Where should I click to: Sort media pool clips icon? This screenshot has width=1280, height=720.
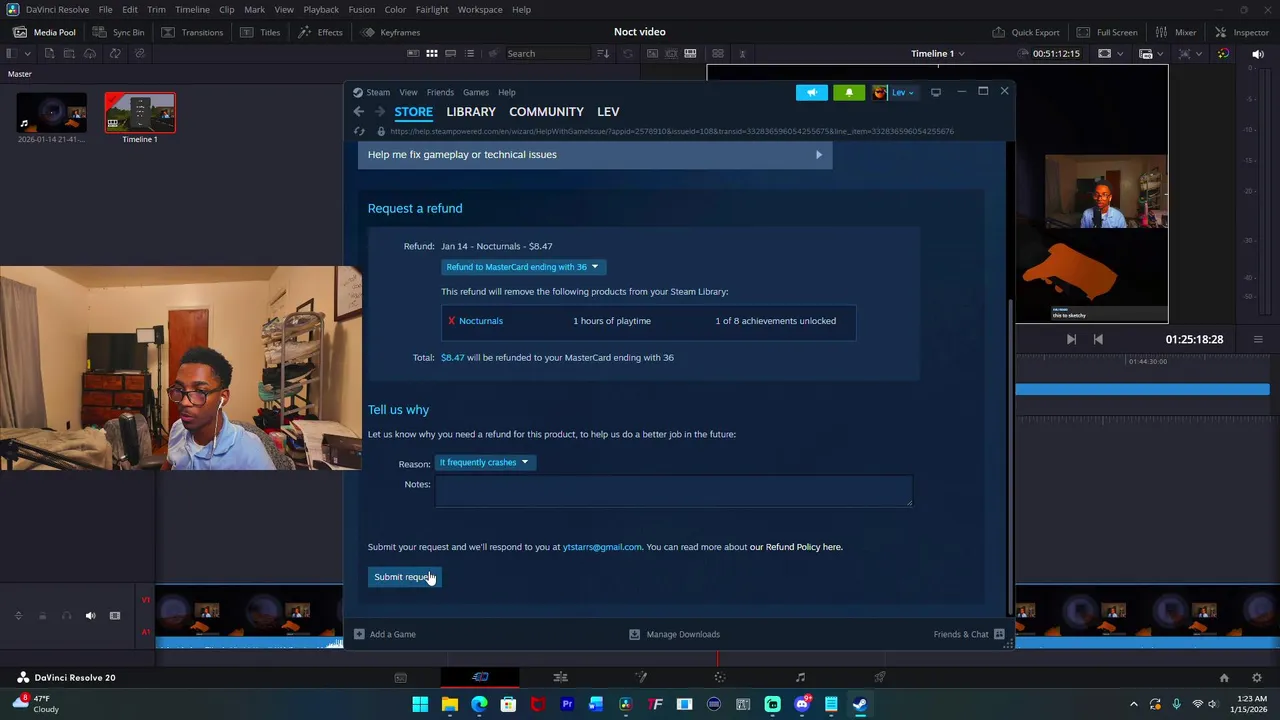click(603, 54)
